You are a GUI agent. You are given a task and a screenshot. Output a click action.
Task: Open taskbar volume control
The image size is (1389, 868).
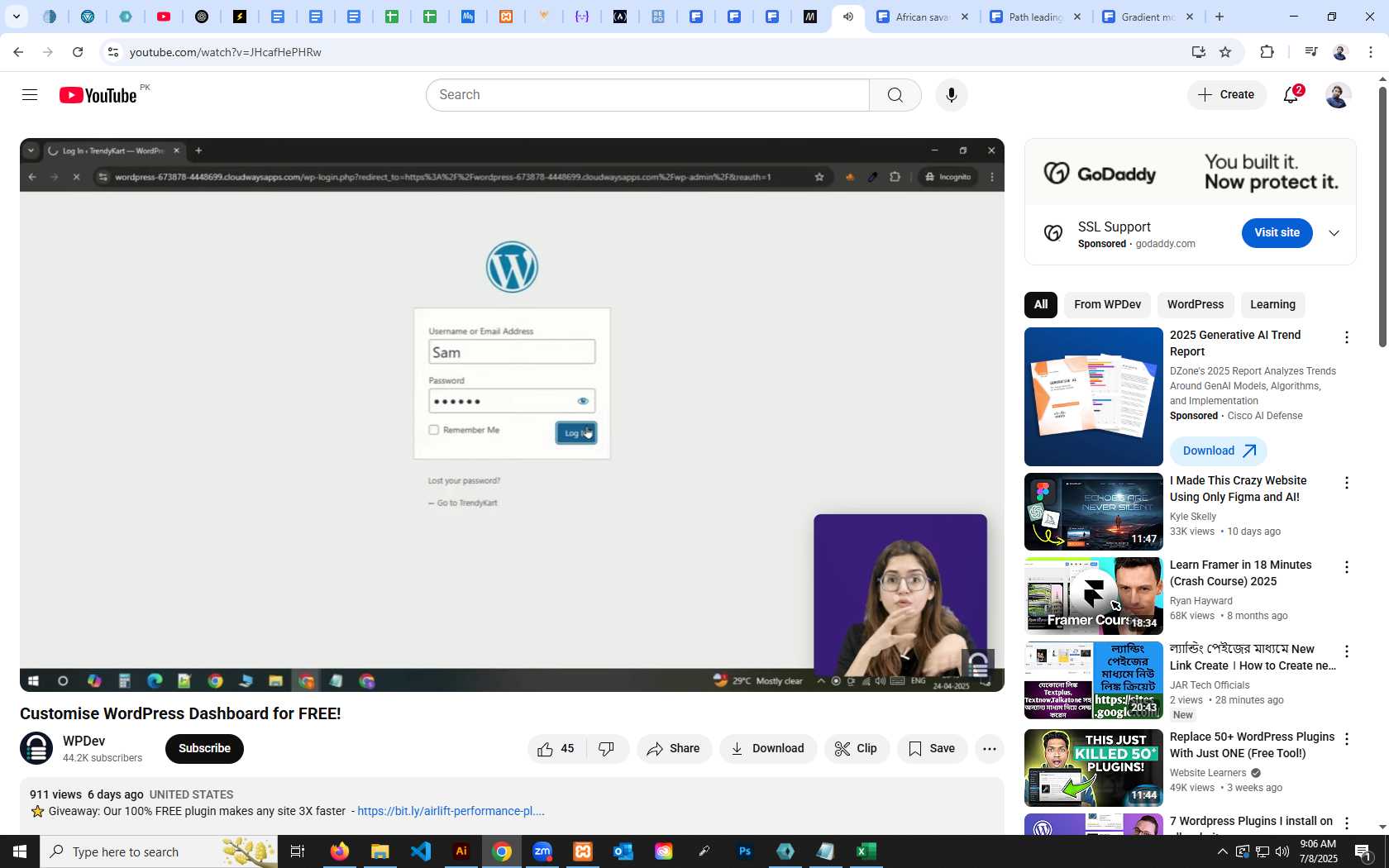pos(1282,851)
